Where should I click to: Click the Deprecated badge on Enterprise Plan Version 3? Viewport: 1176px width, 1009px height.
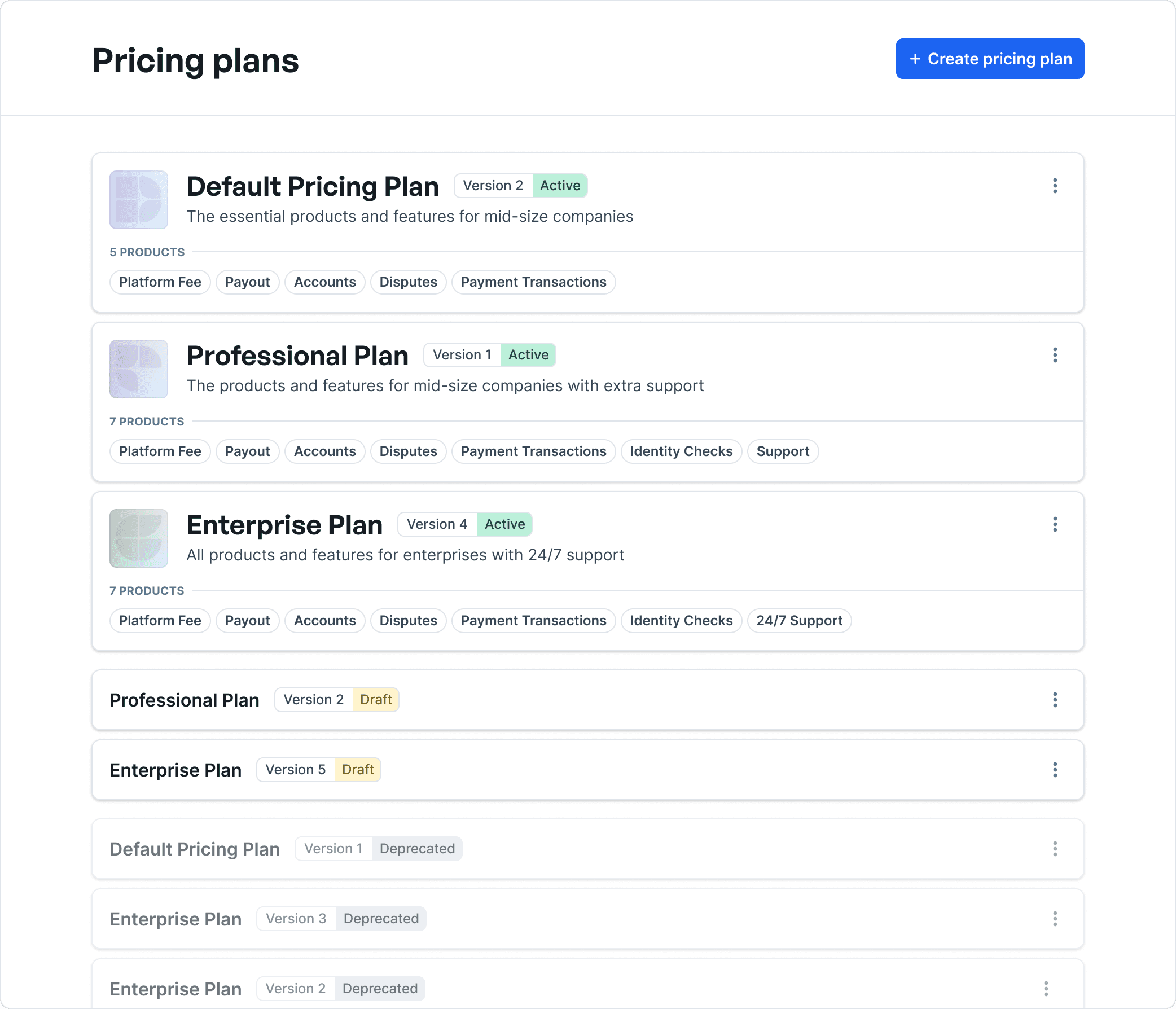tap(381, 918)
